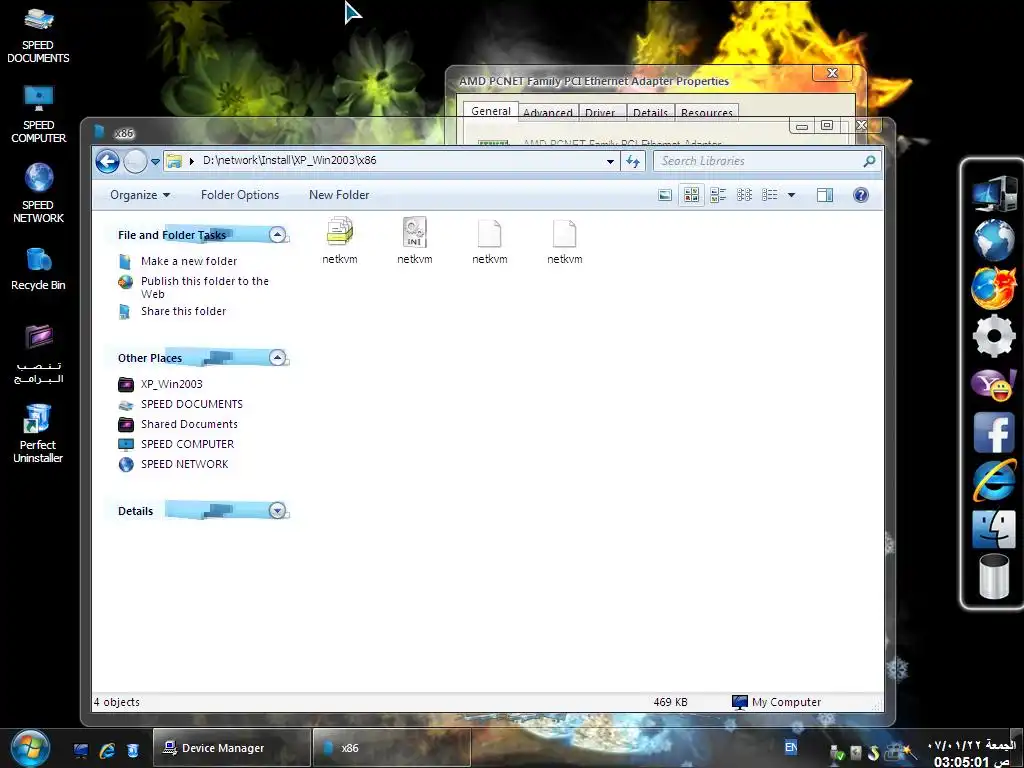Open SPEED DOCUMENTS desktop icon
The image size is (1024, 768).
[x=38, y=35]
